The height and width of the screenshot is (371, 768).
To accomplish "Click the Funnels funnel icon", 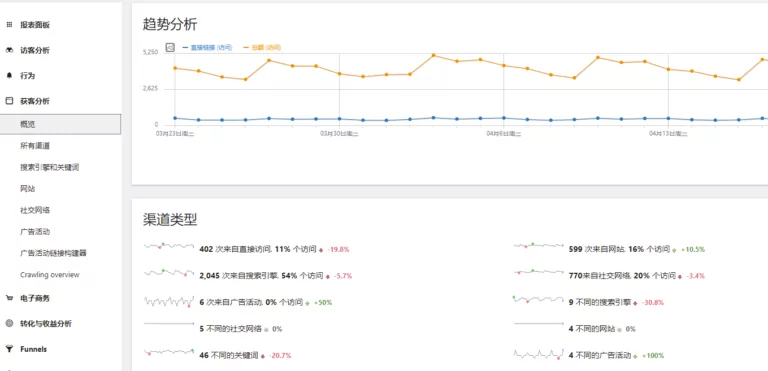I will coord(9,349).
